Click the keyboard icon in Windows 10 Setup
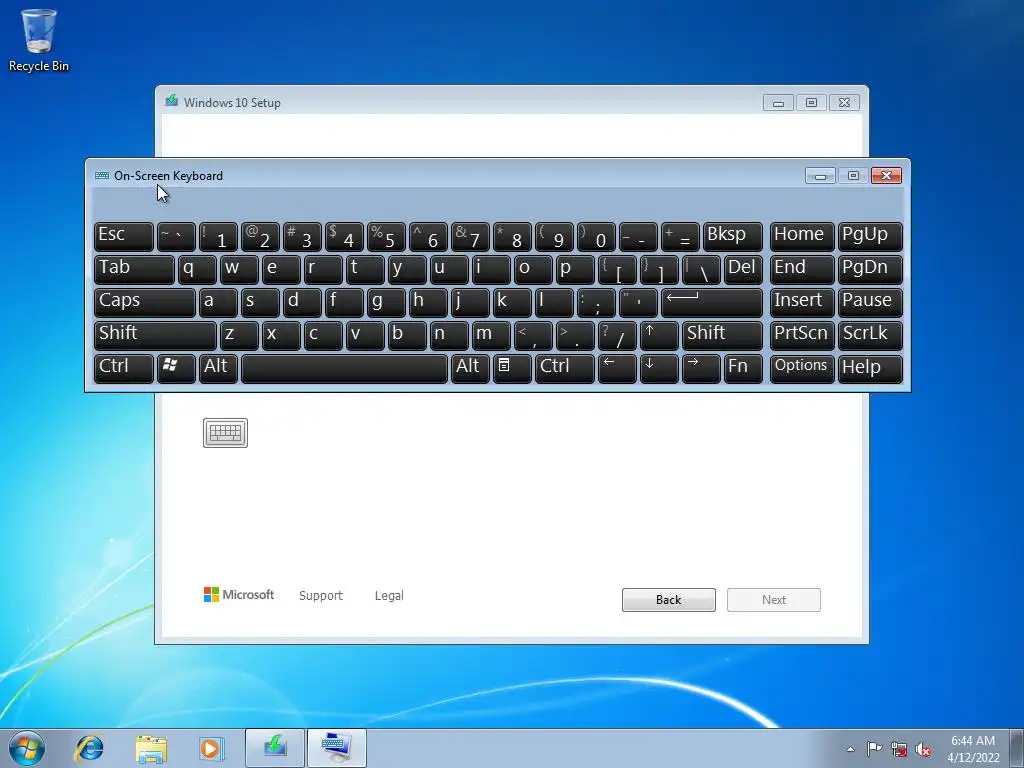The image size is (1024, 768). tap(225, 433)
